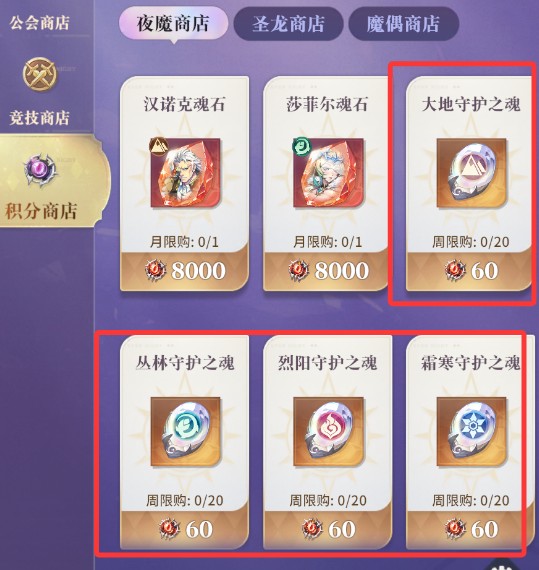Tap the 大地守护之魂 mountain stone icon

tap(471, 173)
